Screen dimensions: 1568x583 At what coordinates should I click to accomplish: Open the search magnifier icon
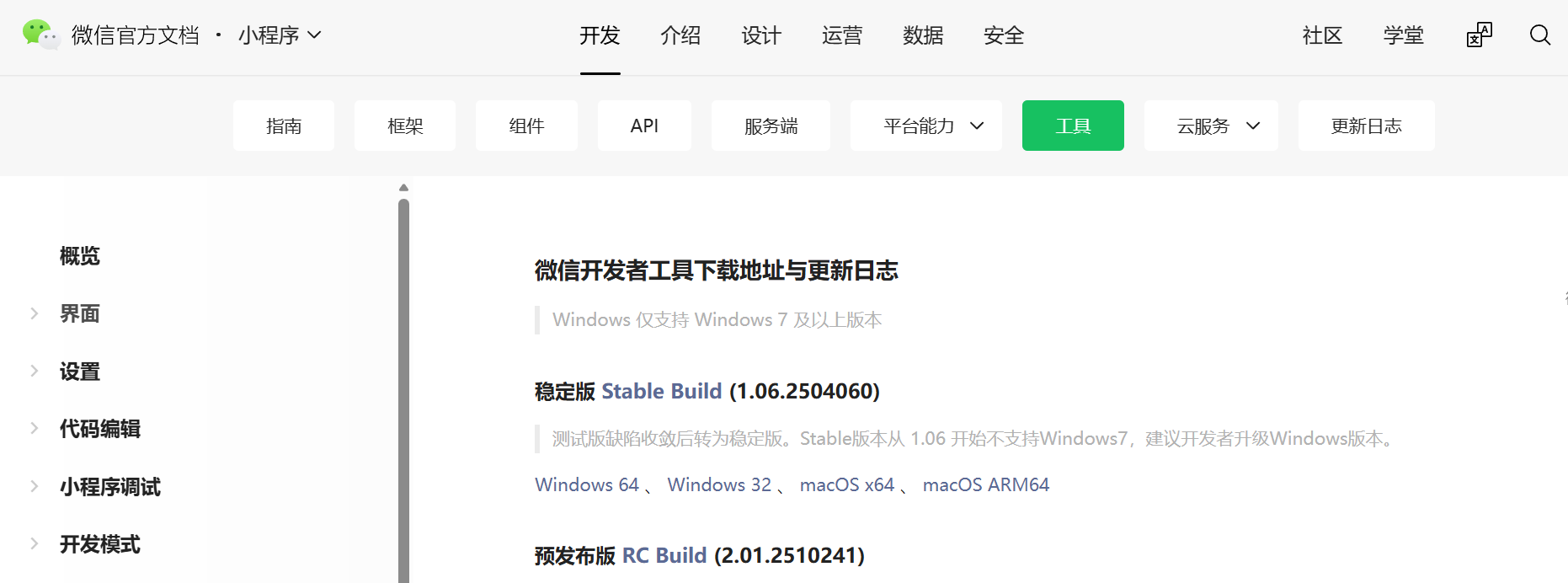pos(1540,35)
